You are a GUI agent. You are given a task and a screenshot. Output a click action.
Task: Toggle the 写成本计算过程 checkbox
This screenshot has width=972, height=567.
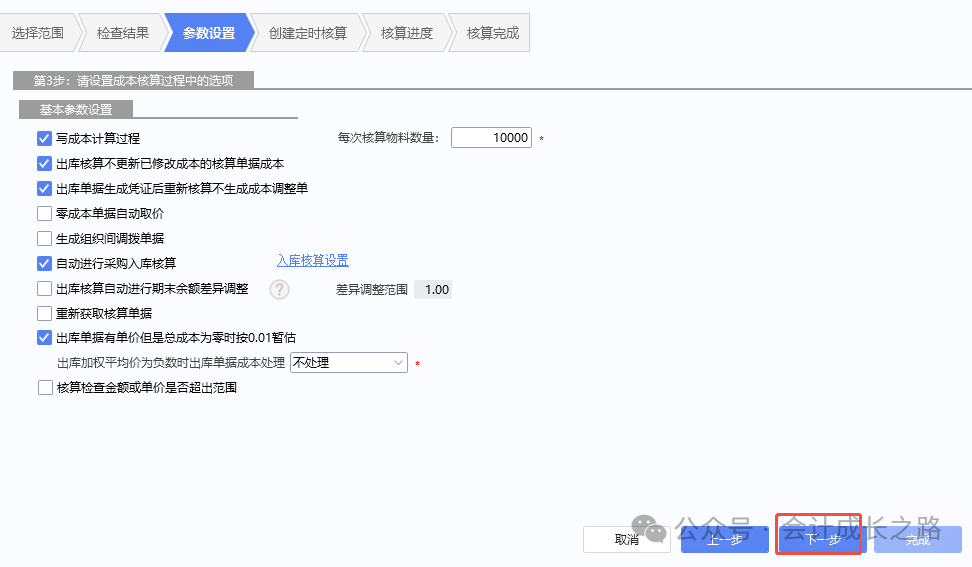(x=44, y=138)
